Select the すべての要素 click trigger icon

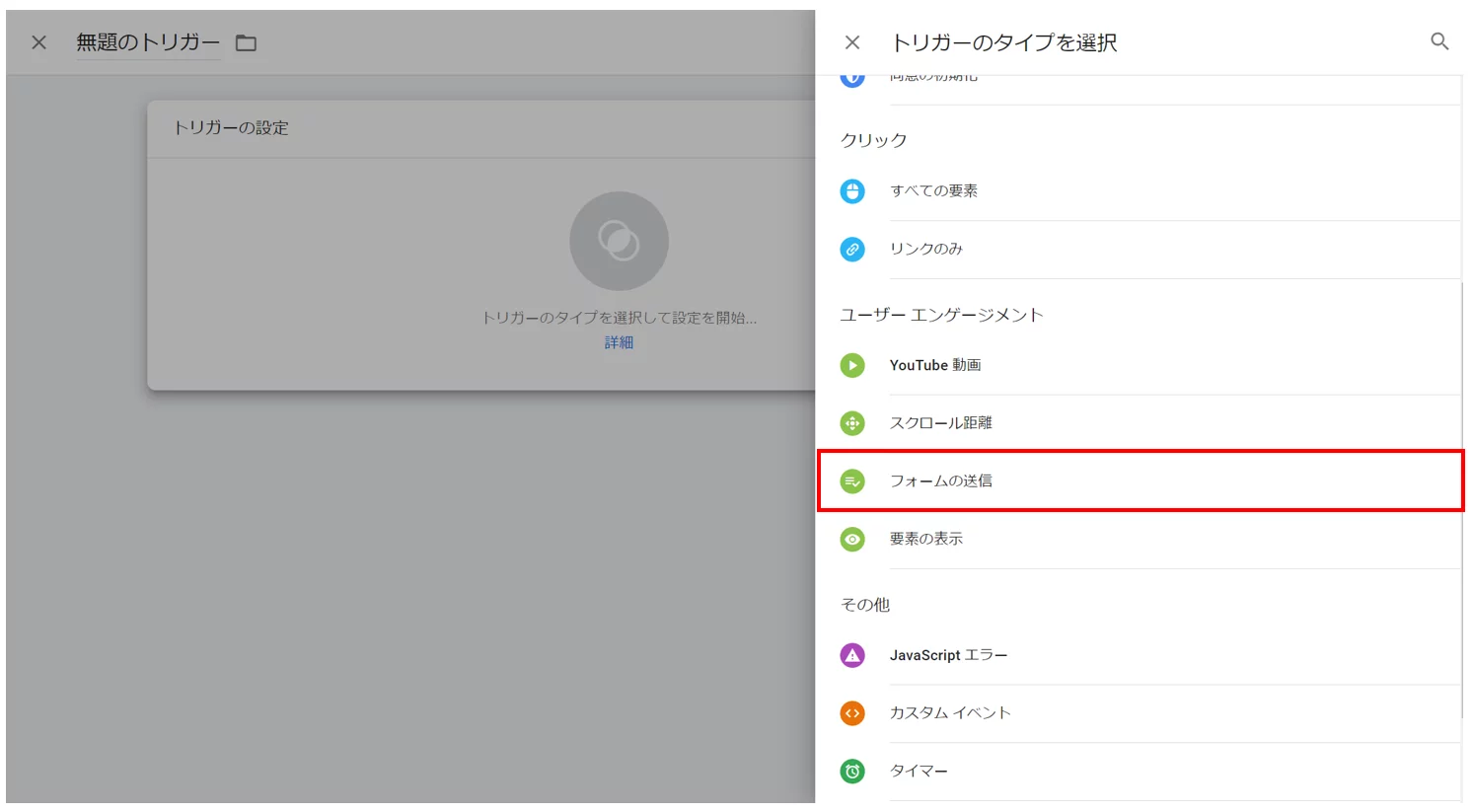click(851, 190)
